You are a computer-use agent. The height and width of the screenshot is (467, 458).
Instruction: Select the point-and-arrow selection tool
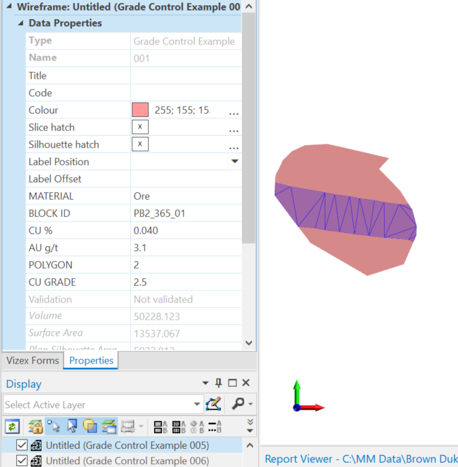pos(53,426)
